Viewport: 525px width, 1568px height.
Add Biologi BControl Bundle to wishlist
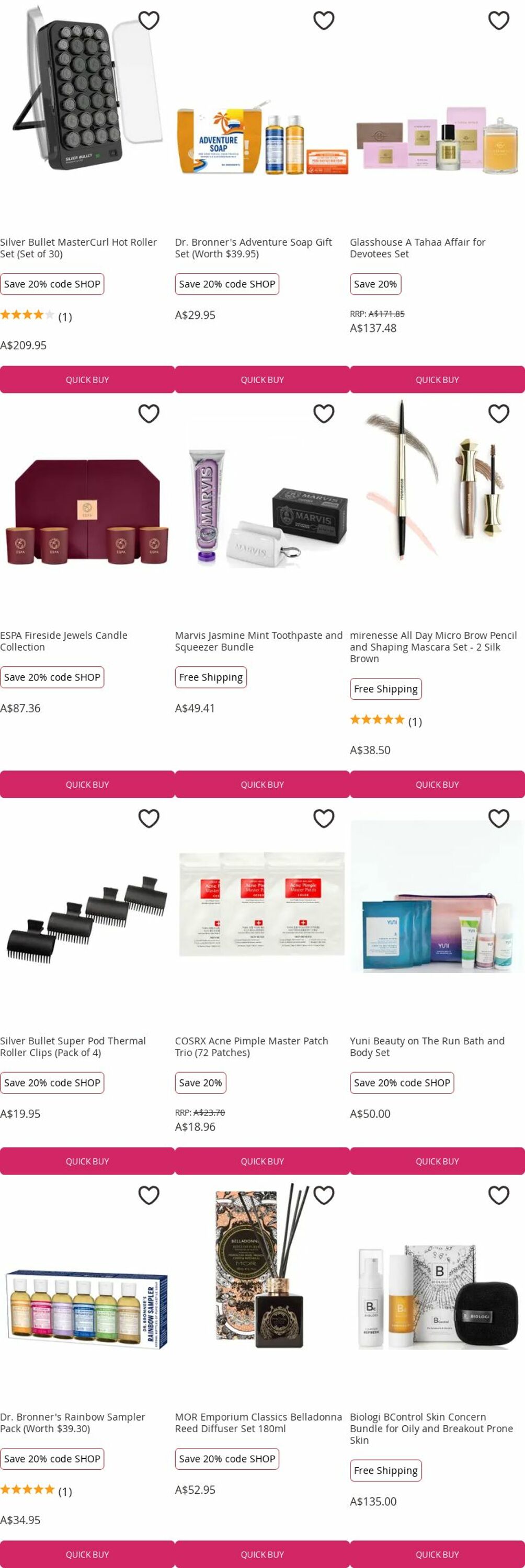click(499, 1195)
